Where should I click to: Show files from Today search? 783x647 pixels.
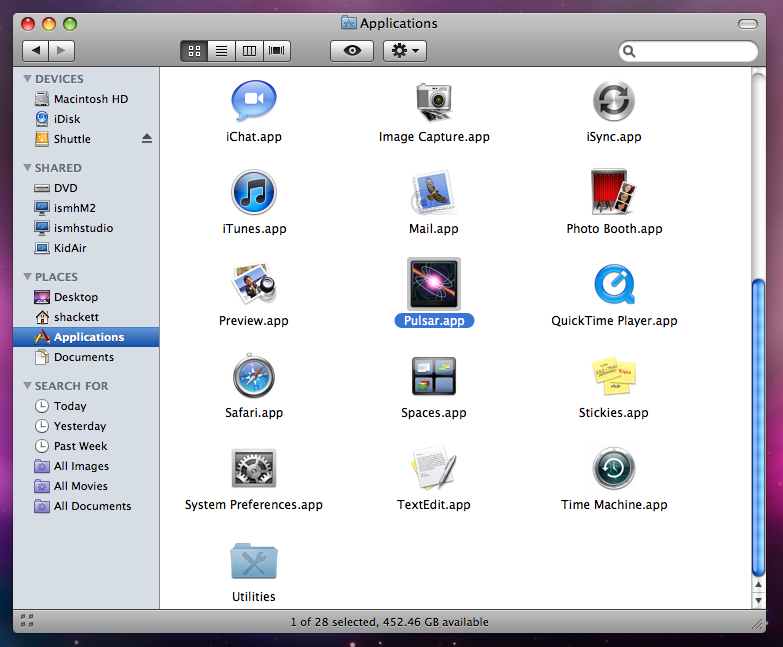coord(86,406)
